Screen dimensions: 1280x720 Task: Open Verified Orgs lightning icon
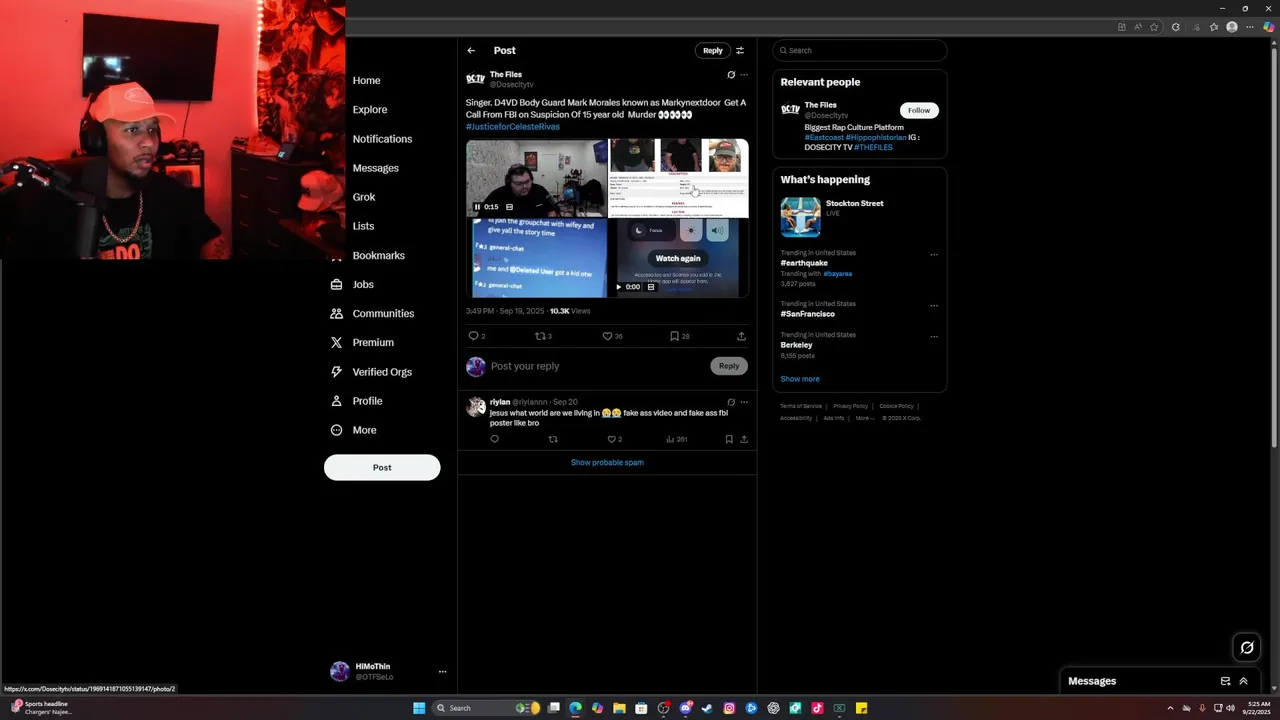pos(336,371)
